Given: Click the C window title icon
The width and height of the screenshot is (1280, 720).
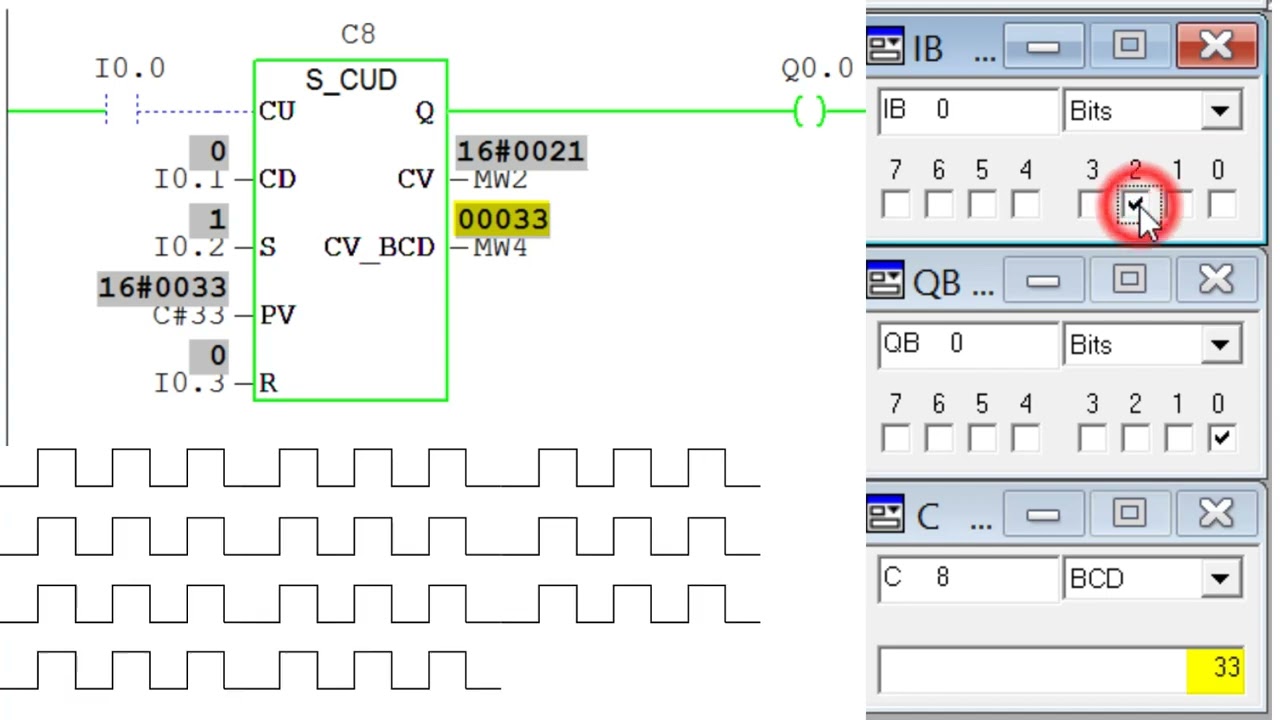Looking at the screenshot, I should pyautogui.click(x=885, y=515).
